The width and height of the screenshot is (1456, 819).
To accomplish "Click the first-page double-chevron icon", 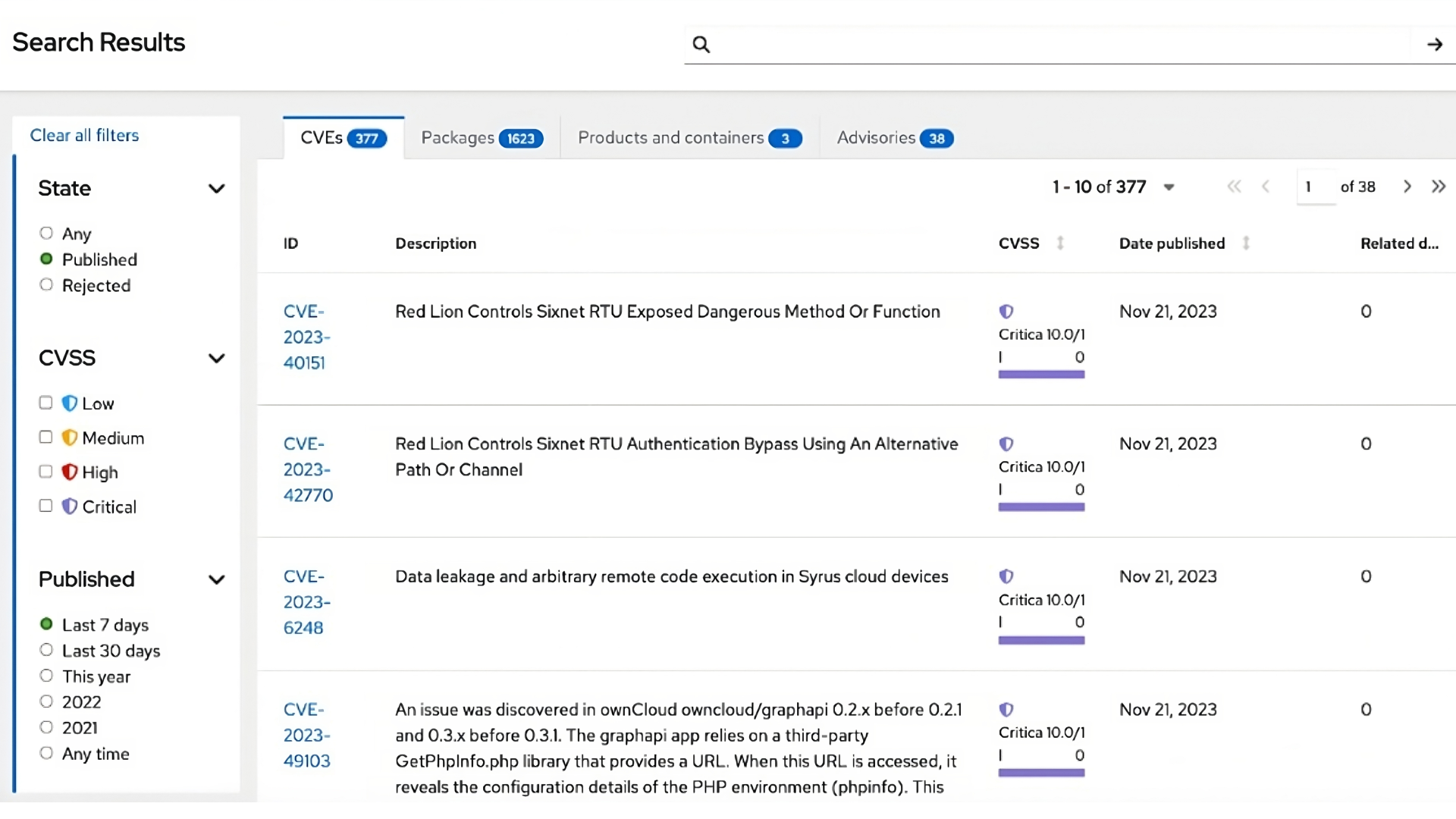I will [x=1235, y=187].
